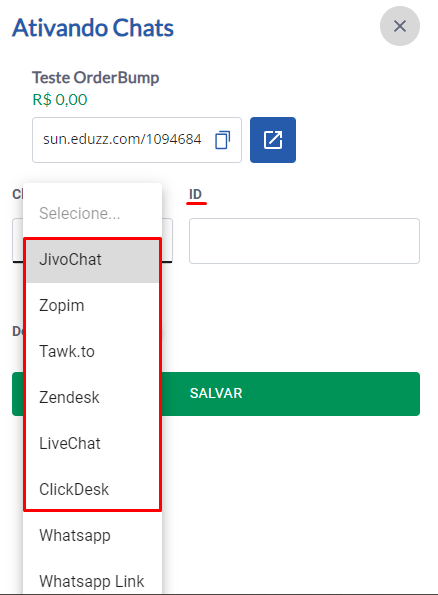Click the Teste OrderBump product name
The height and width of the screenshot is (595, 438).
point(95,77)
